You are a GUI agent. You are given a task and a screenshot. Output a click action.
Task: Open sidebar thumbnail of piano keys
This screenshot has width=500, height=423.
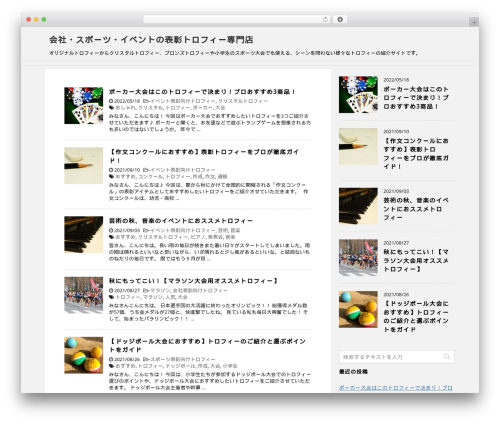[358, 206]
